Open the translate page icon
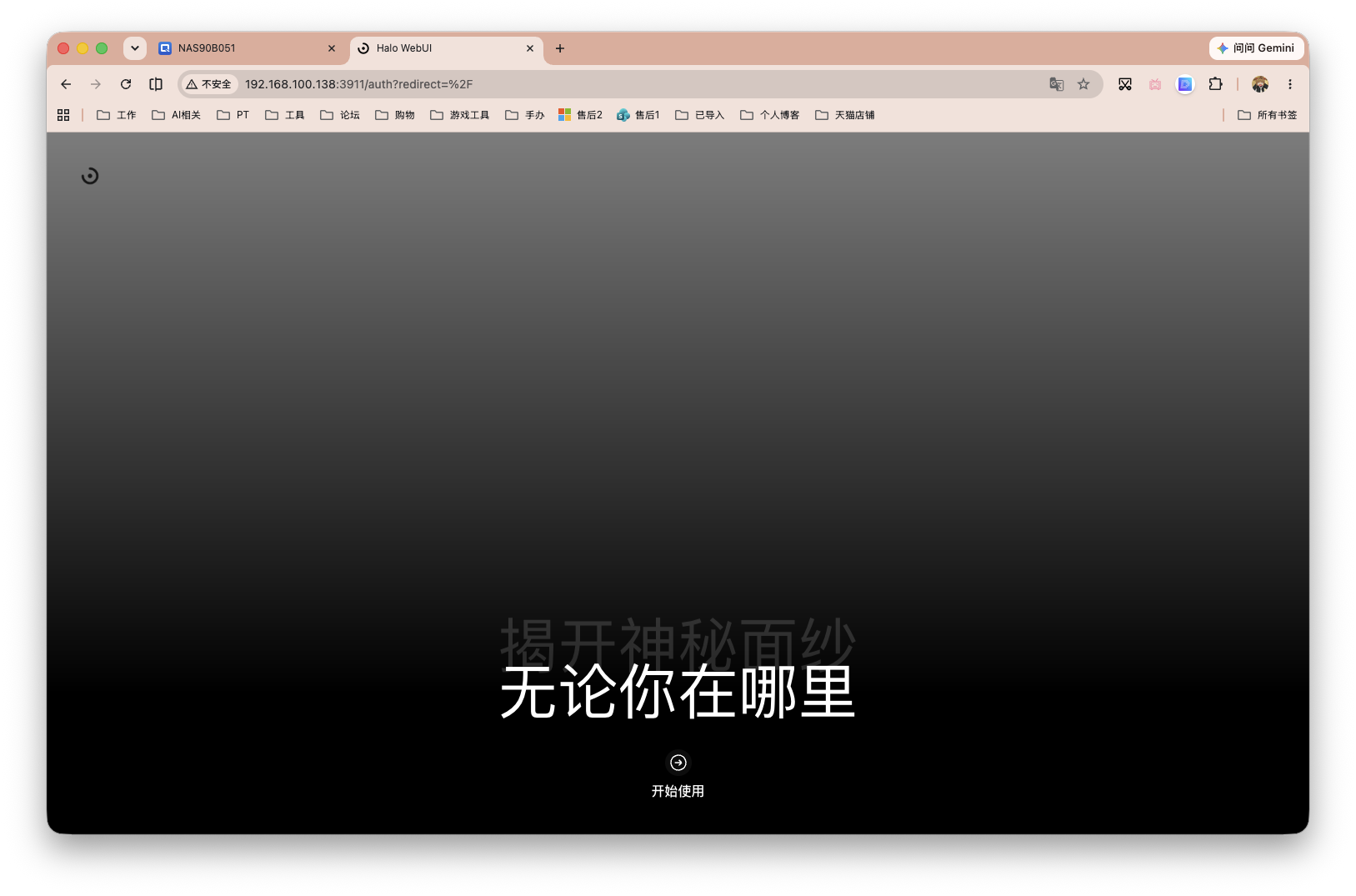The image size is (1356, 896). [1057, 84]
